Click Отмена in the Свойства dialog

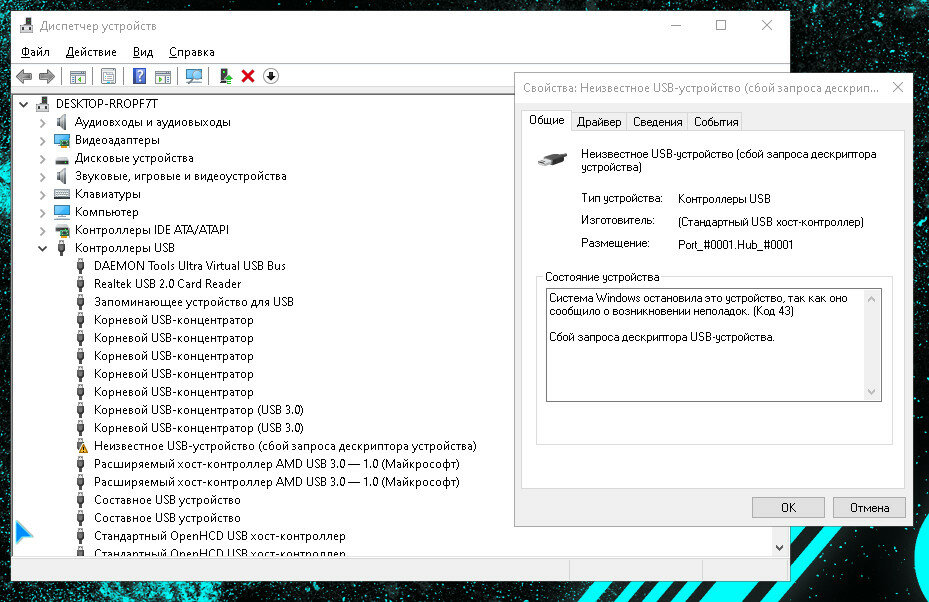[x=869, y=508]
